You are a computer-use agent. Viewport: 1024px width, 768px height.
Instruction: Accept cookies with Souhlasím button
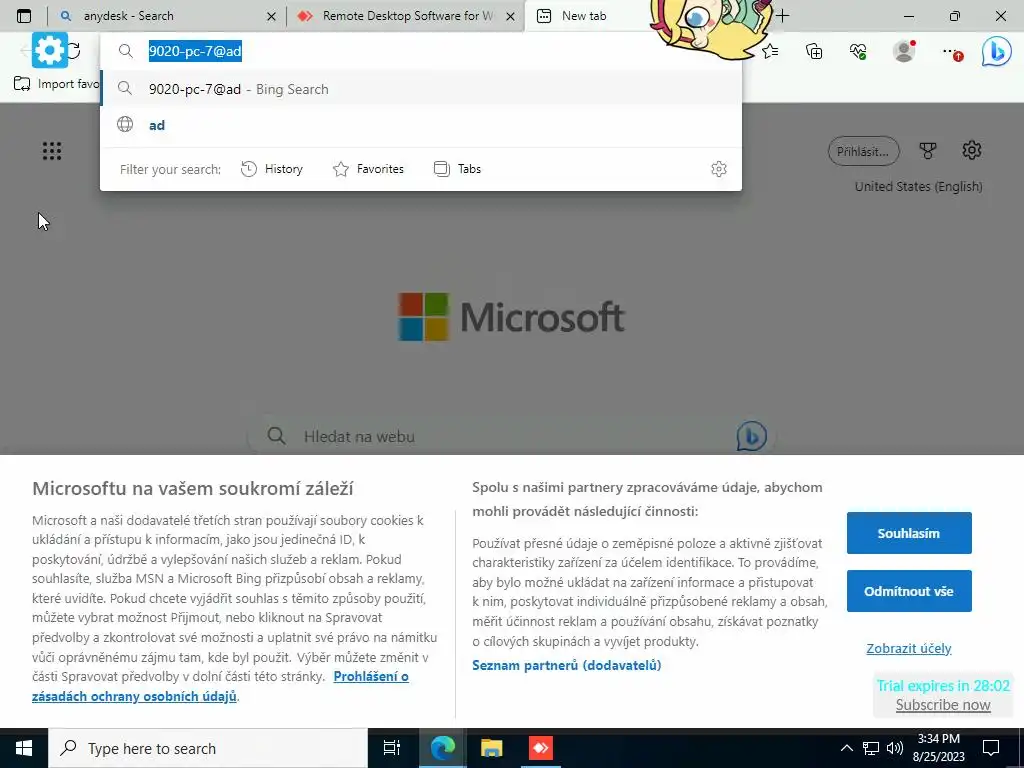[909, 533]
